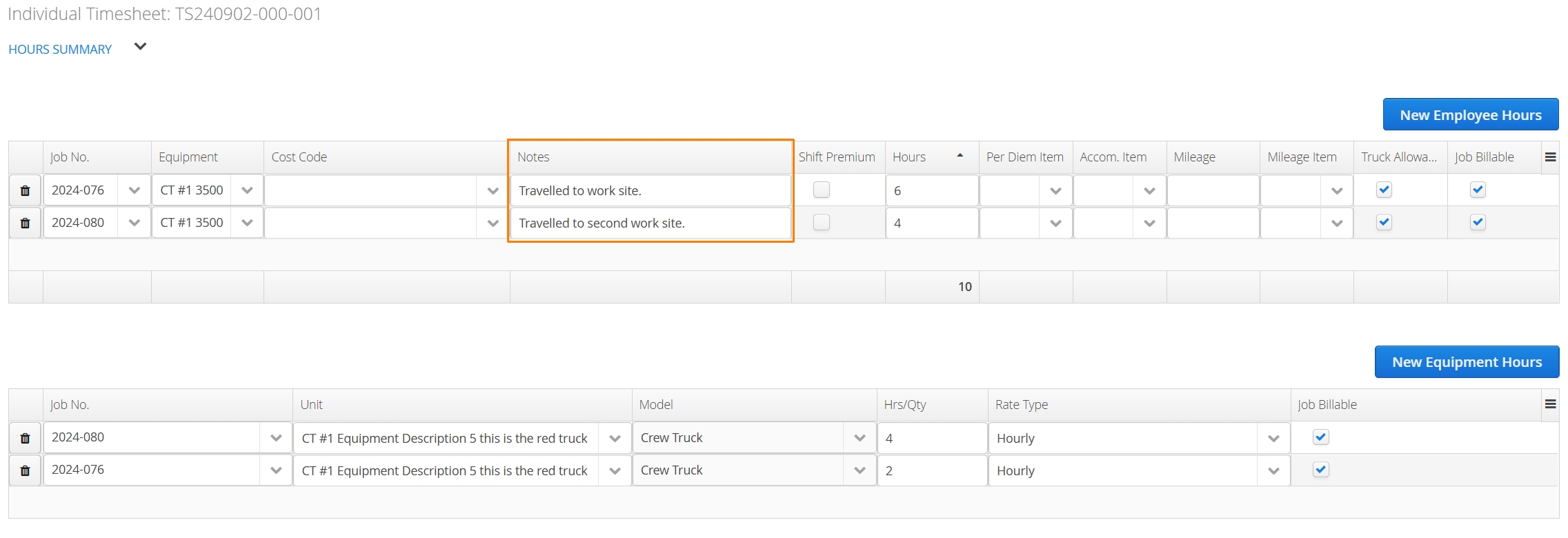Open Mileage Item dropdown in first employee row
1568x538 pixels.
pos(1337,190)
